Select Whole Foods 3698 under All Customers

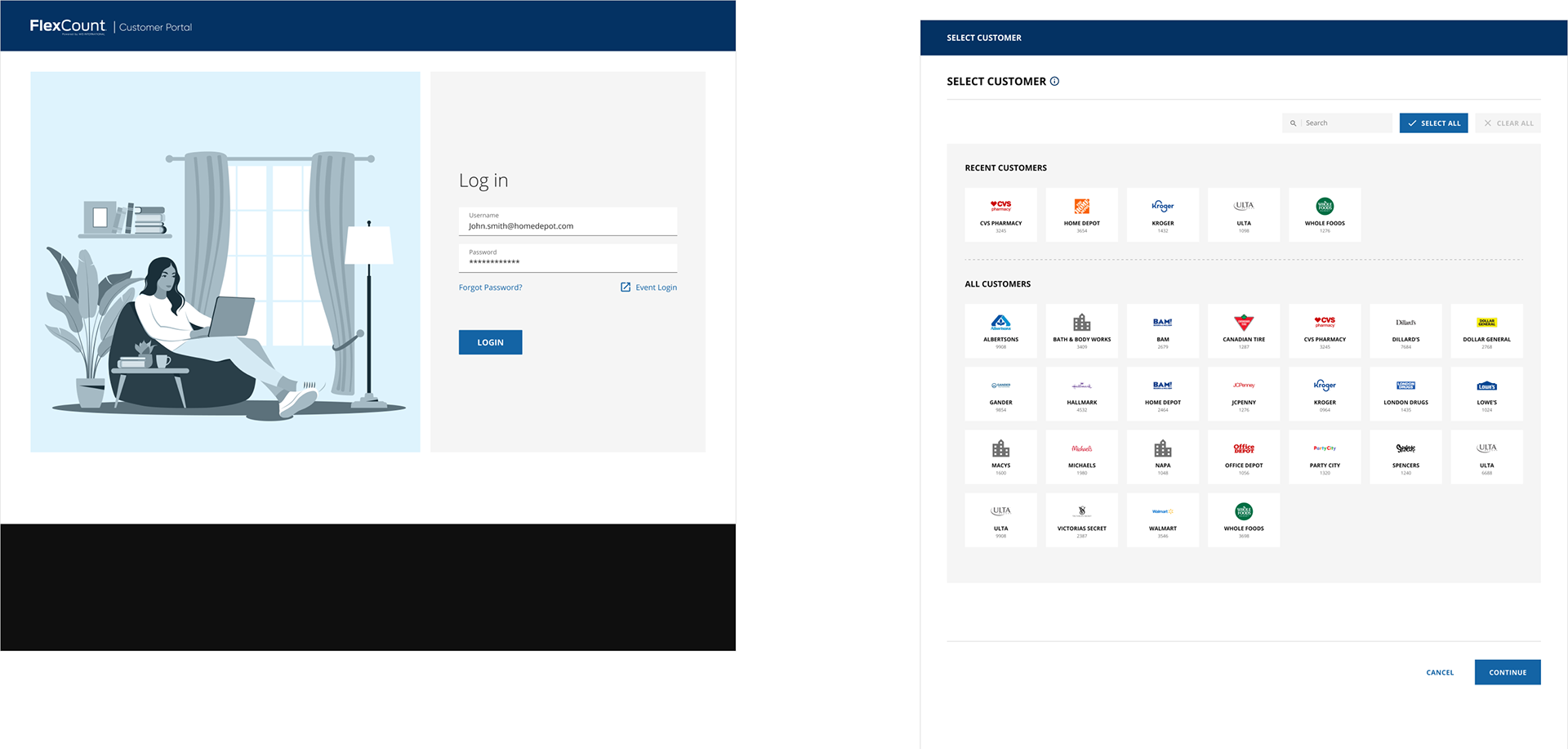(x=1244, y=519)
